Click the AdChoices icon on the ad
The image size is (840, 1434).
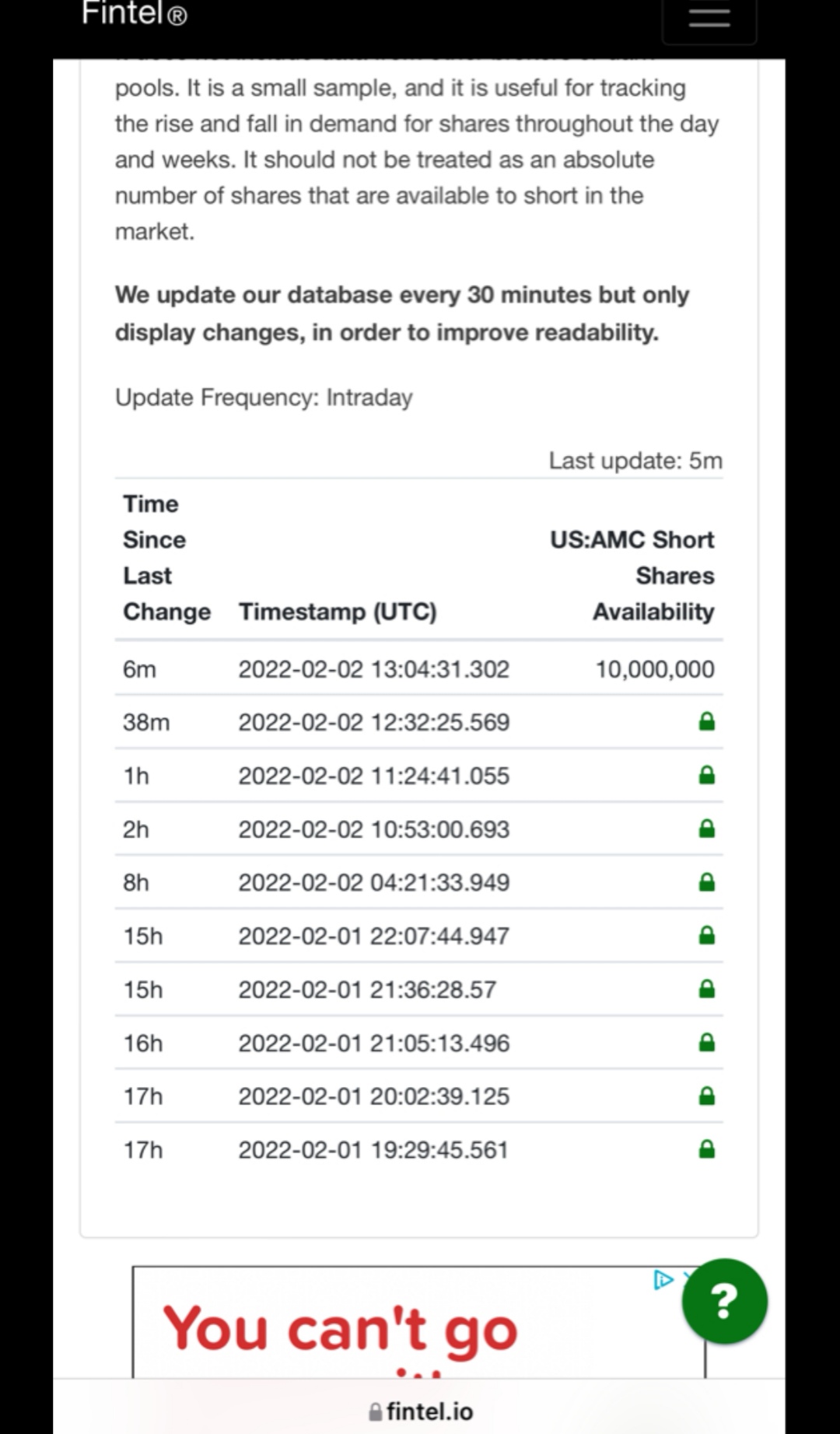(x=663, y=1279)
